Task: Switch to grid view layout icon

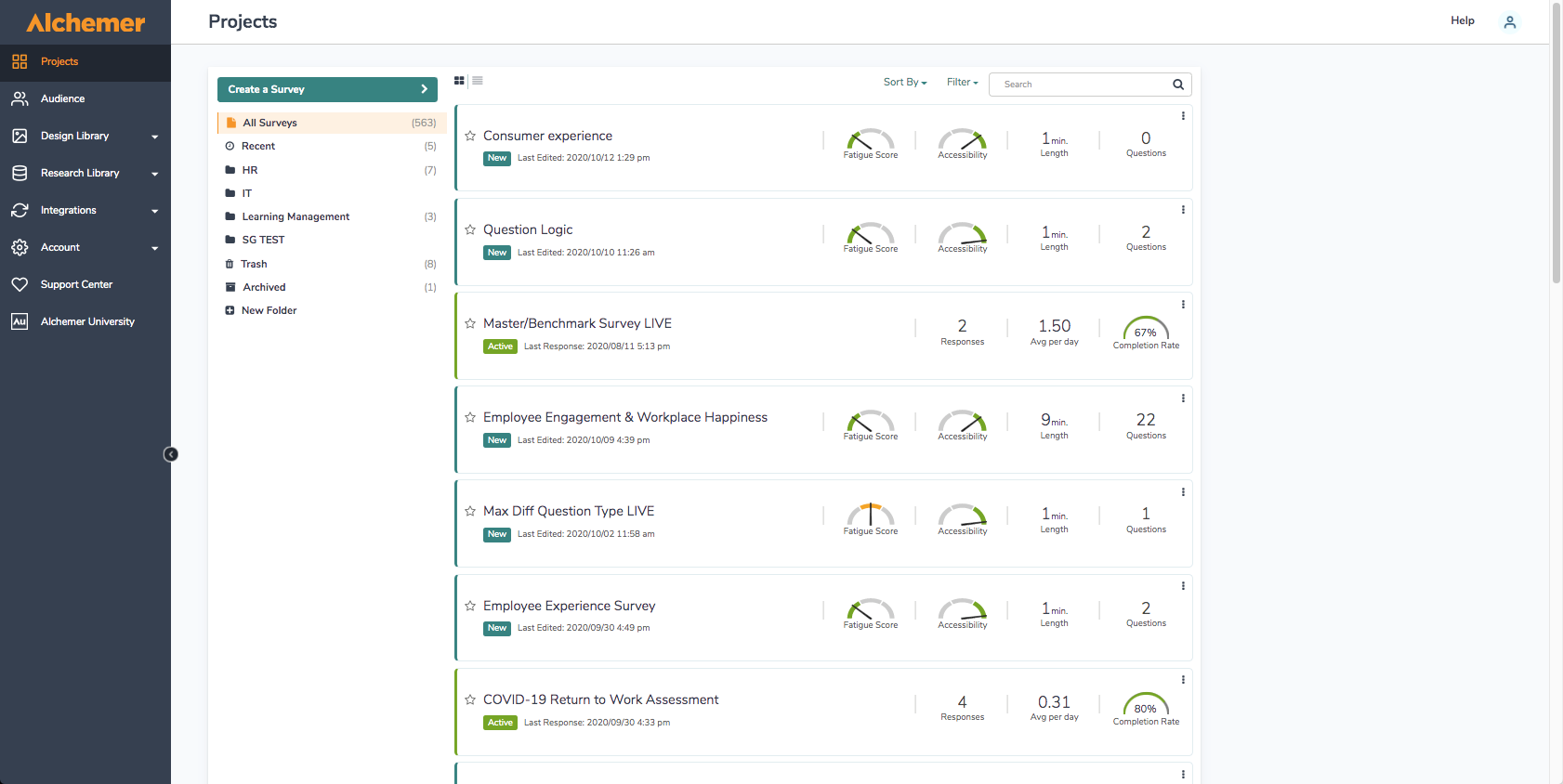Action: [x=459, y=81]
